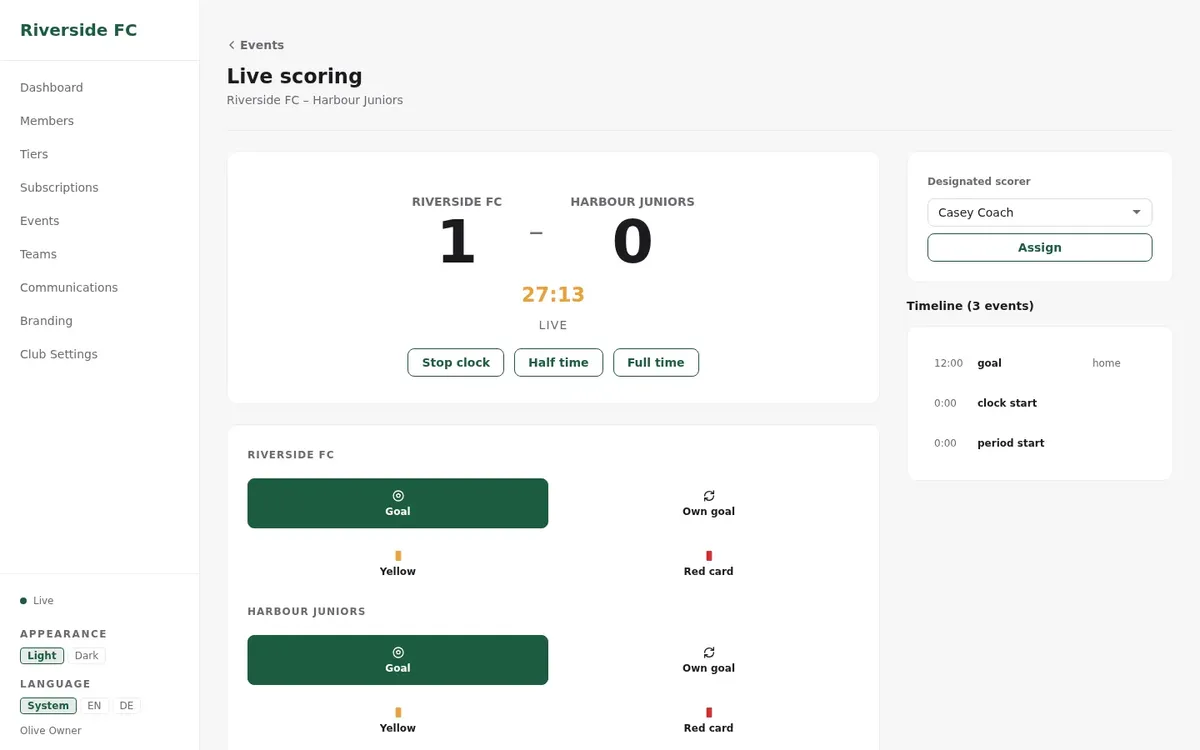This screenshot has height=750, width=1200.
Task: Set language to EN
Action: 94,706
